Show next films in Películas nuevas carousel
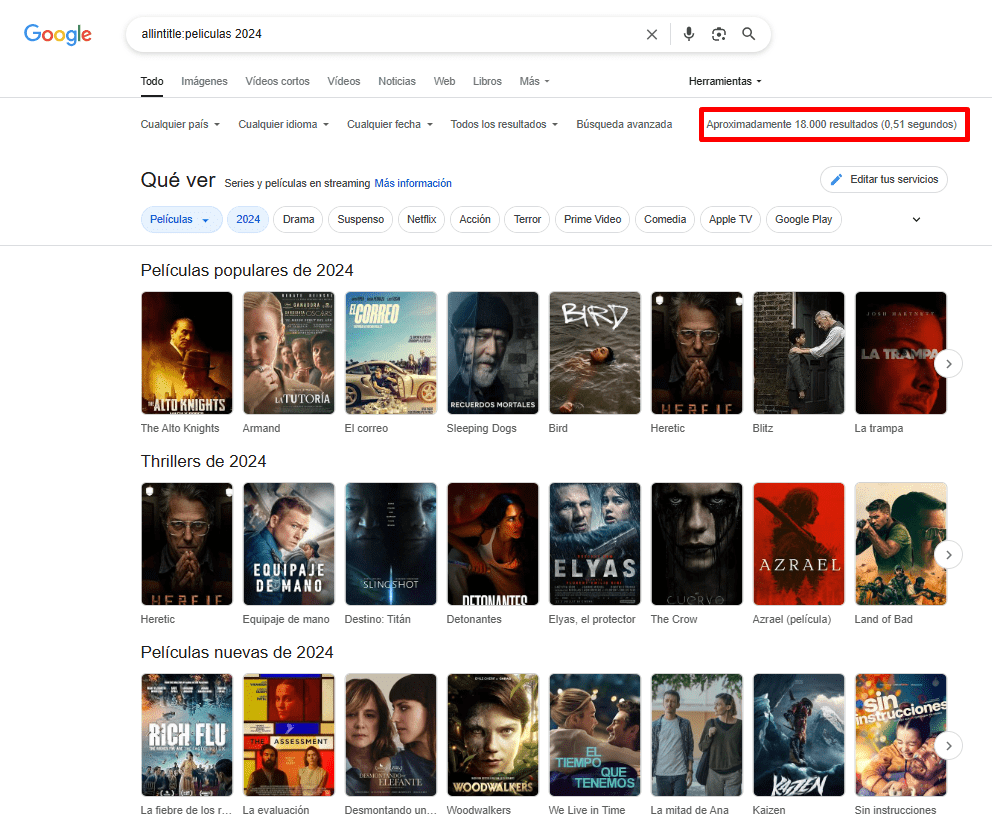992x831 pixels. [948, 746]
